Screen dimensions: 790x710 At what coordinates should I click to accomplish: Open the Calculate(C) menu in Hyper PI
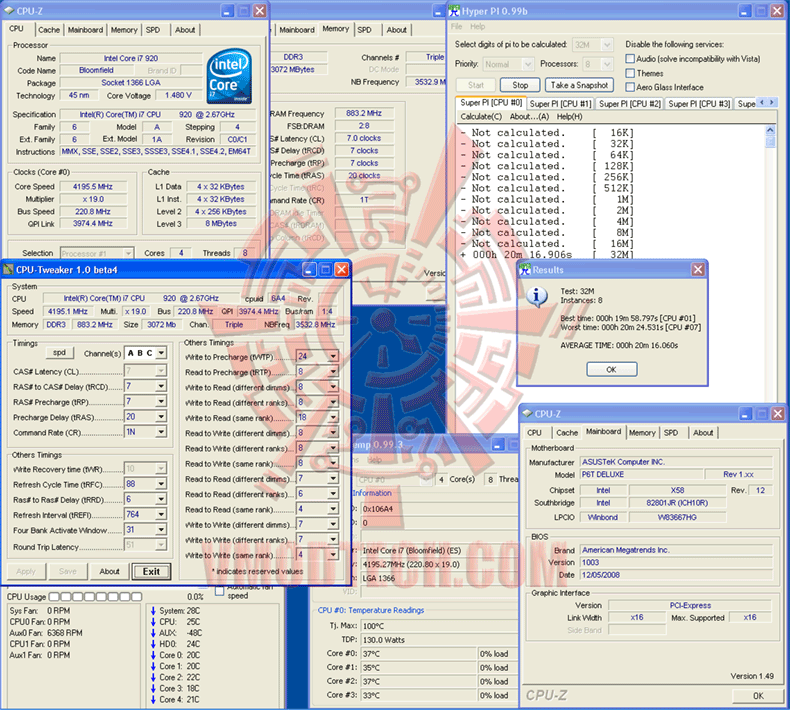(481, 116)
